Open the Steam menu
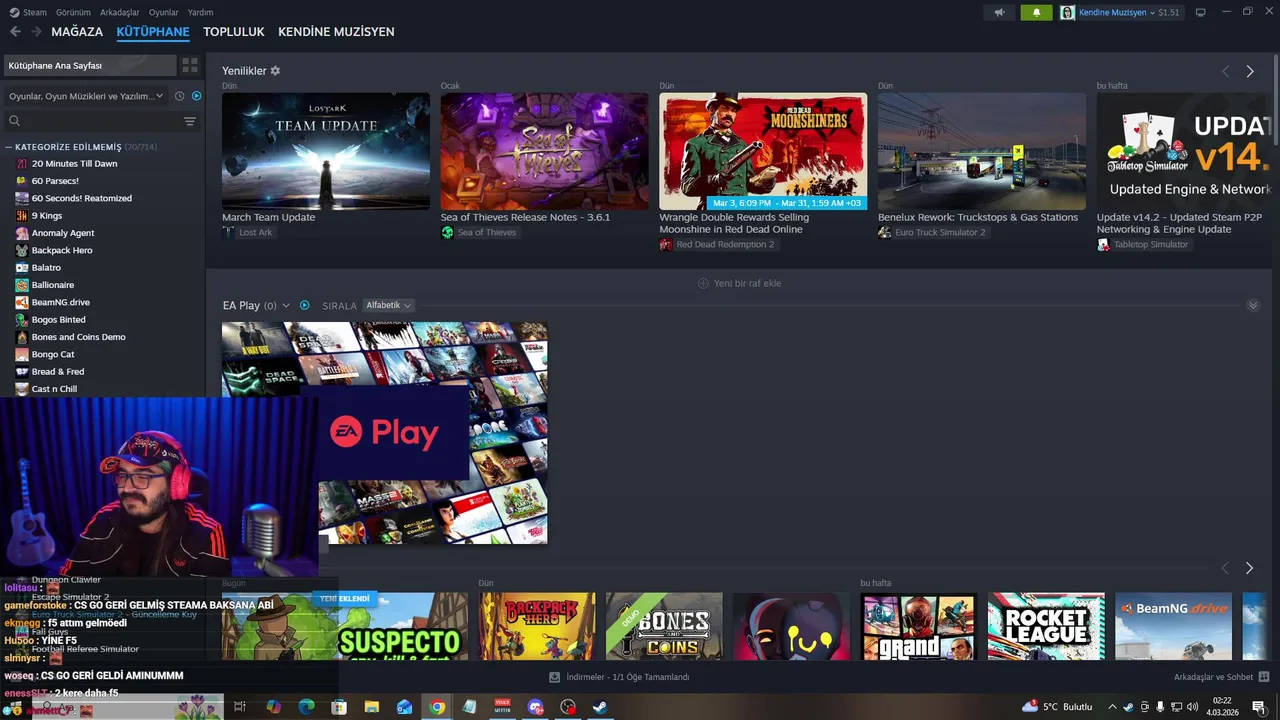Screen dimensions: 1280x720 pyautogui.click(x=28, y=12)
